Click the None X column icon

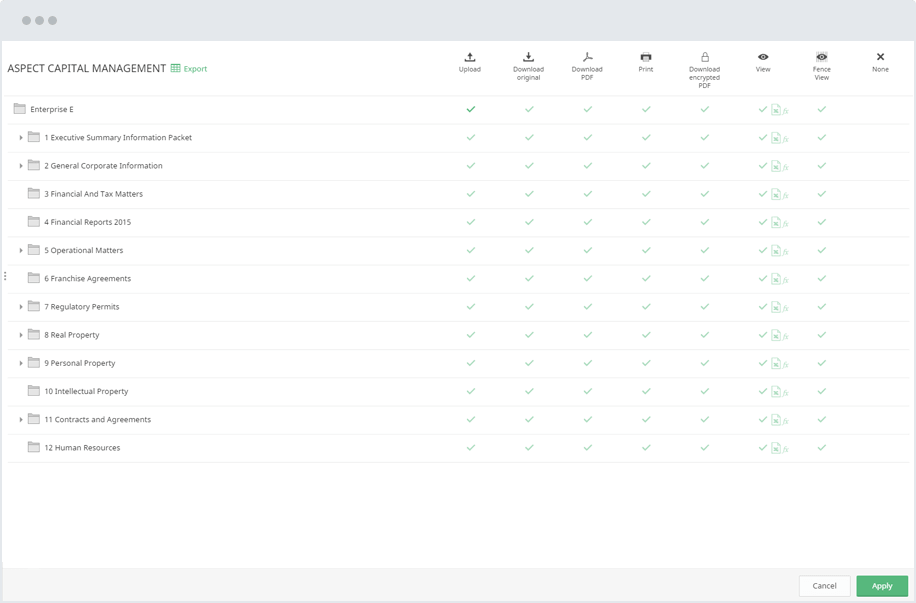tap(880, 58)
